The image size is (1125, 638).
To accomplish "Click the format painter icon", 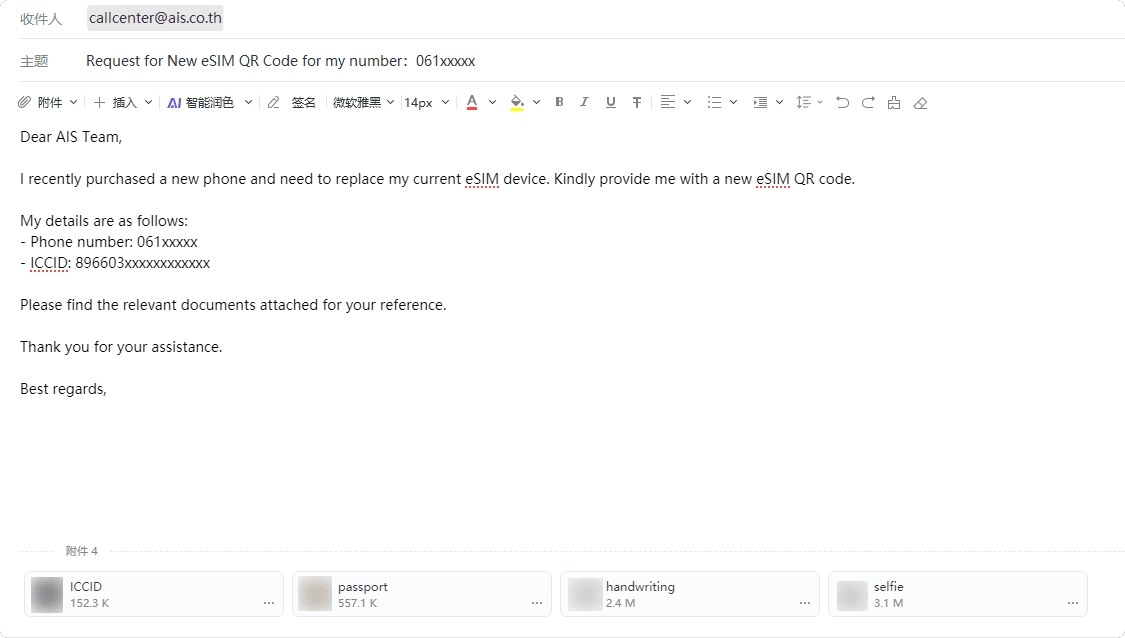I will (894, 102).
